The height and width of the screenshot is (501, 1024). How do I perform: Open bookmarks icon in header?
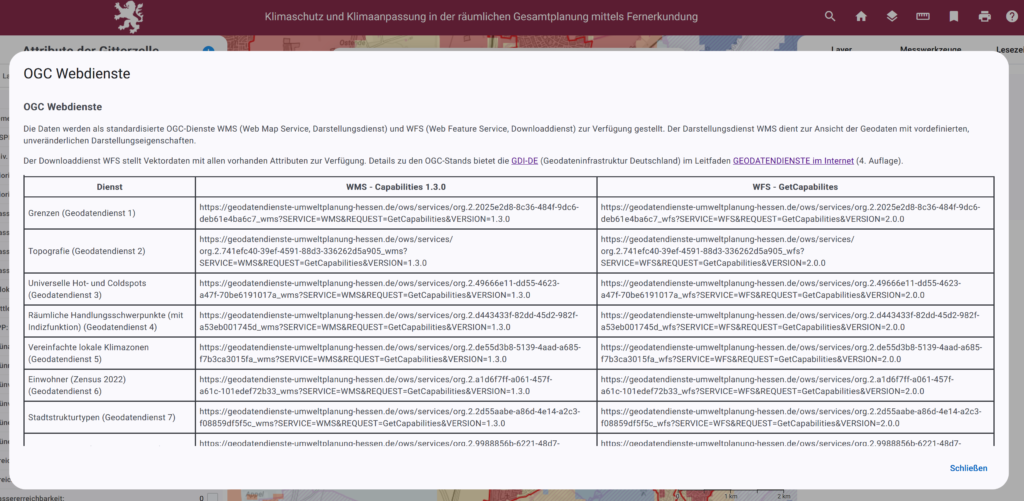[954, 17]
